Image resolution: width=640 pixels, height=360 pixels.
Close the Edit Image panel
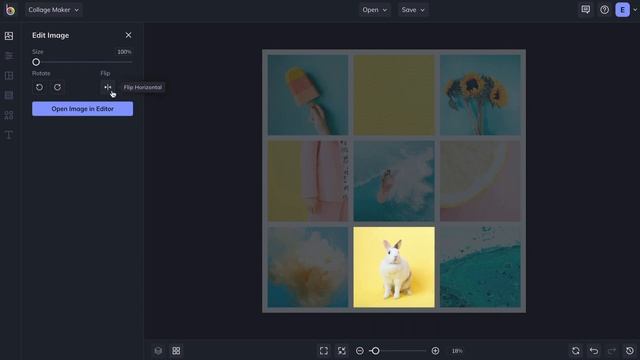[128, 35]
